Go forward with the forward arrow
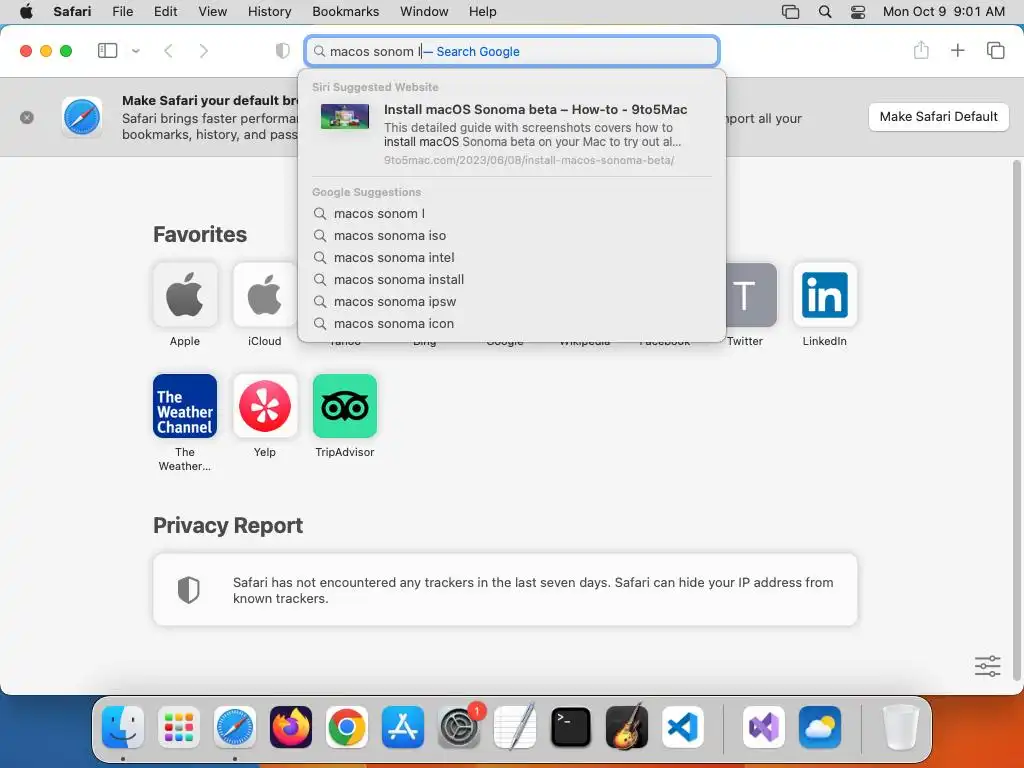Viewport: 1024px width, 768px height. (x=204, y=51)
